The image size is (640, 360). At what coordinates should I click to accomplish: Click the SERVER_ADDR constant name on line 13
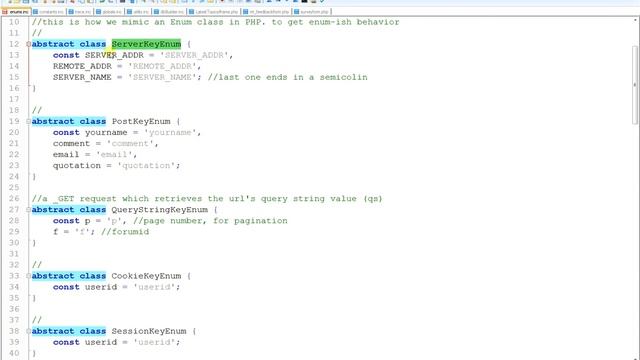[x=114, y=55]
